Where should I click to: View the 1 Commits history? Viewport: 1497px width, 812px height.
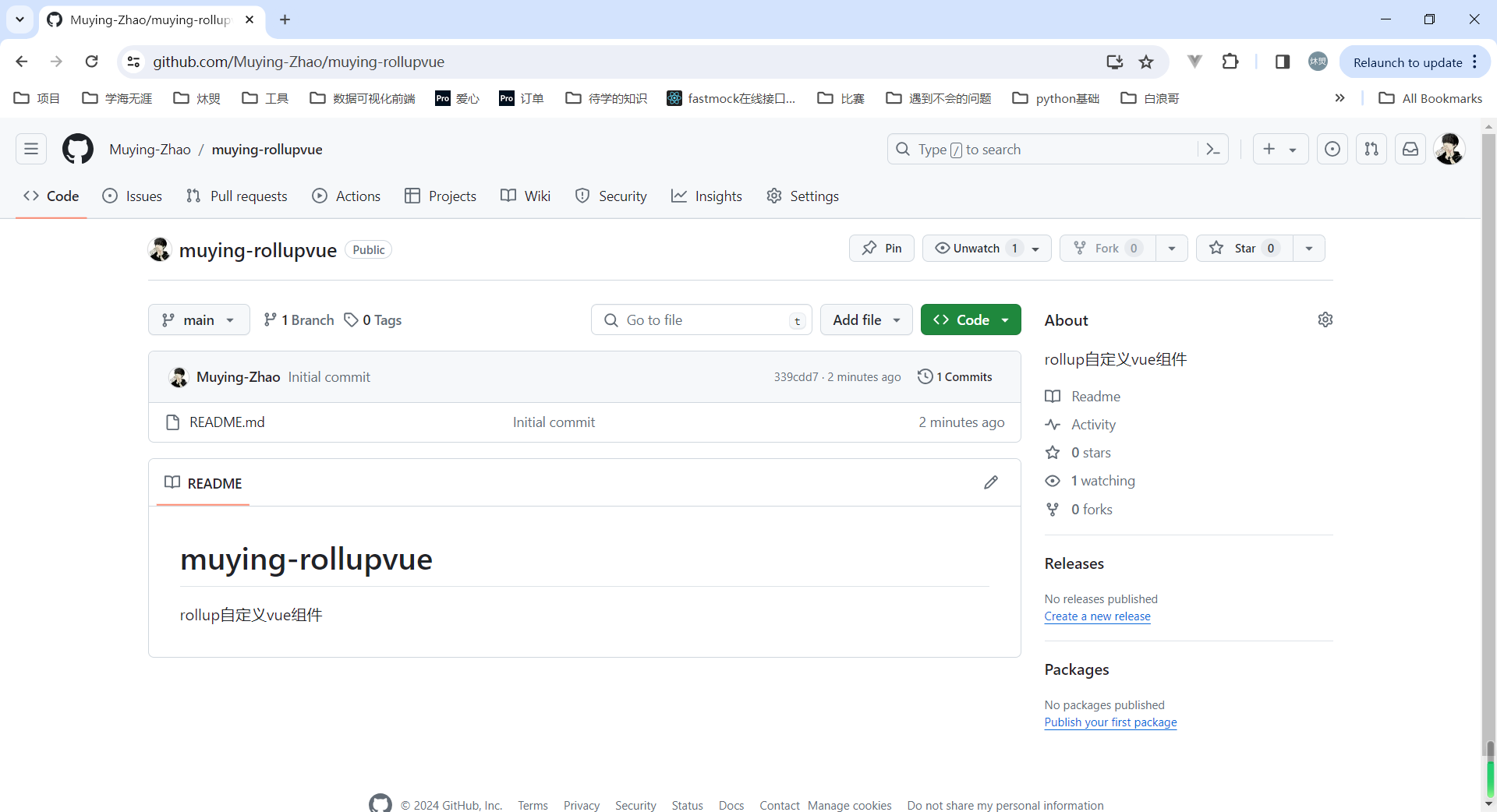(955, 377)
